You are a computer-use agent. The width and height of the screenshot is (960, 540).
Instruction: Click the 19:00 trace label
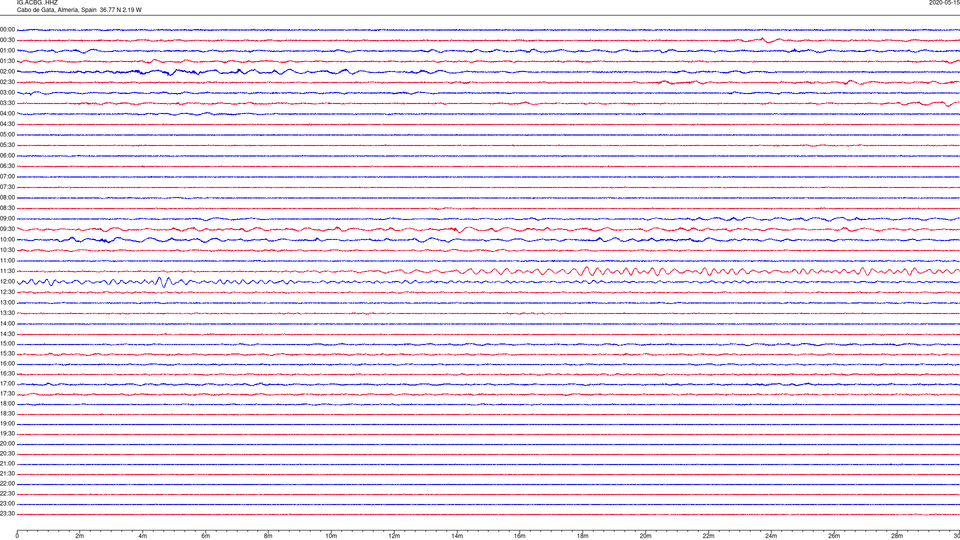[x=7, y=424]
